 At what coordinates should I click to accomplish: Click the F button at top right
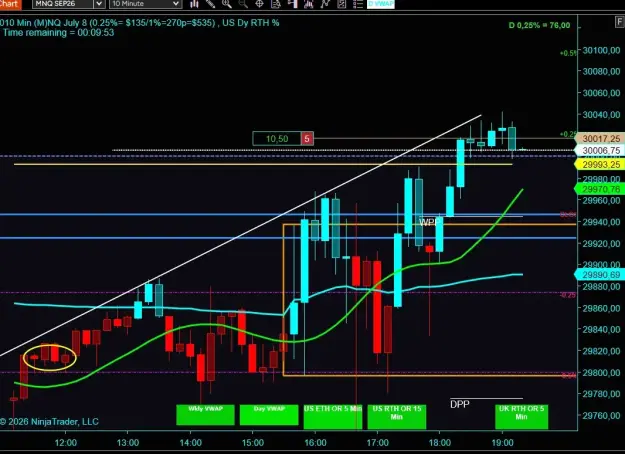click(619, 22)
